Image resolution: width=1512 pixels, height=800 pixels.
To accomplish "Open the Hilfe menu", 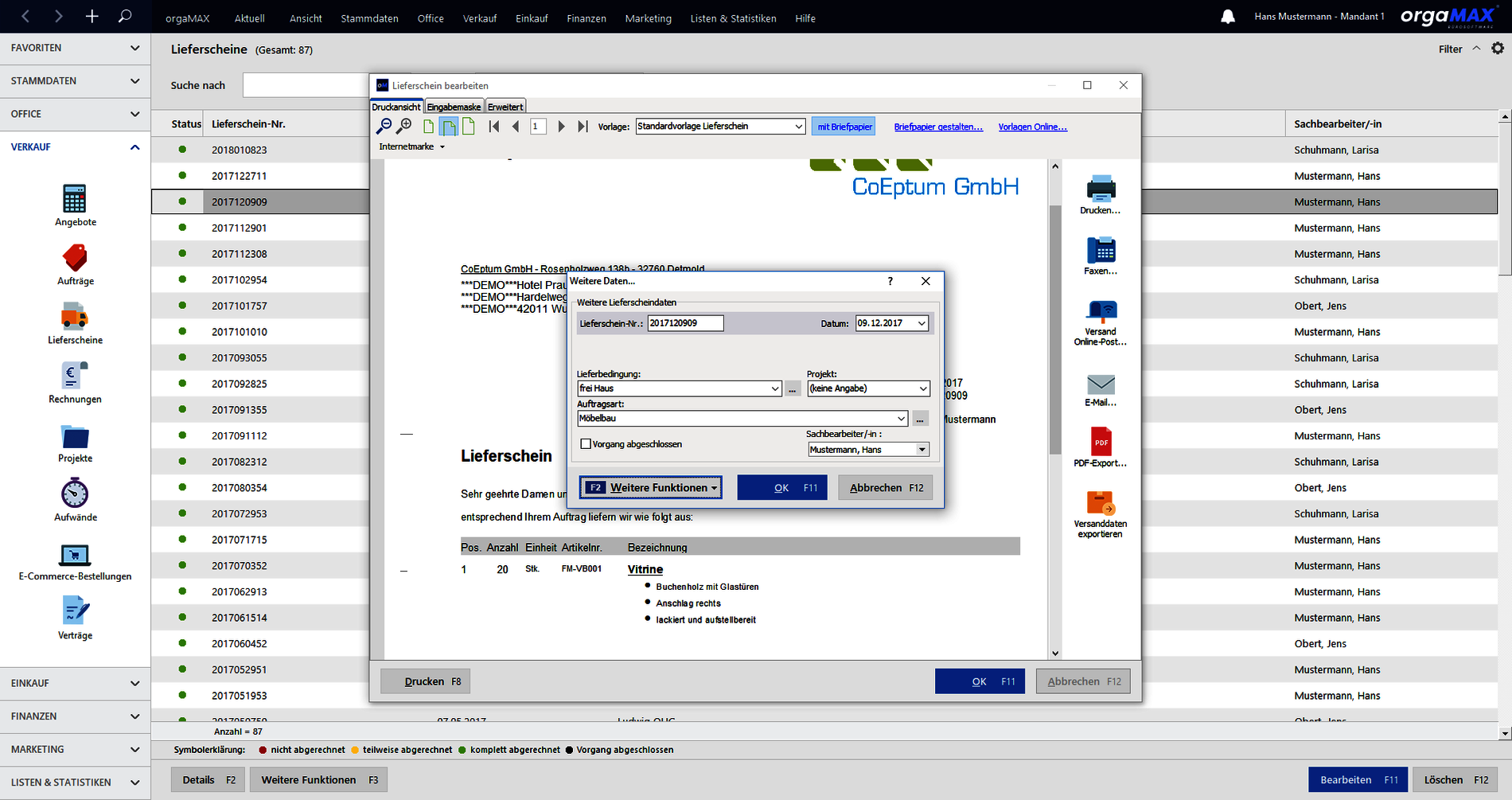I will point(805,18).
